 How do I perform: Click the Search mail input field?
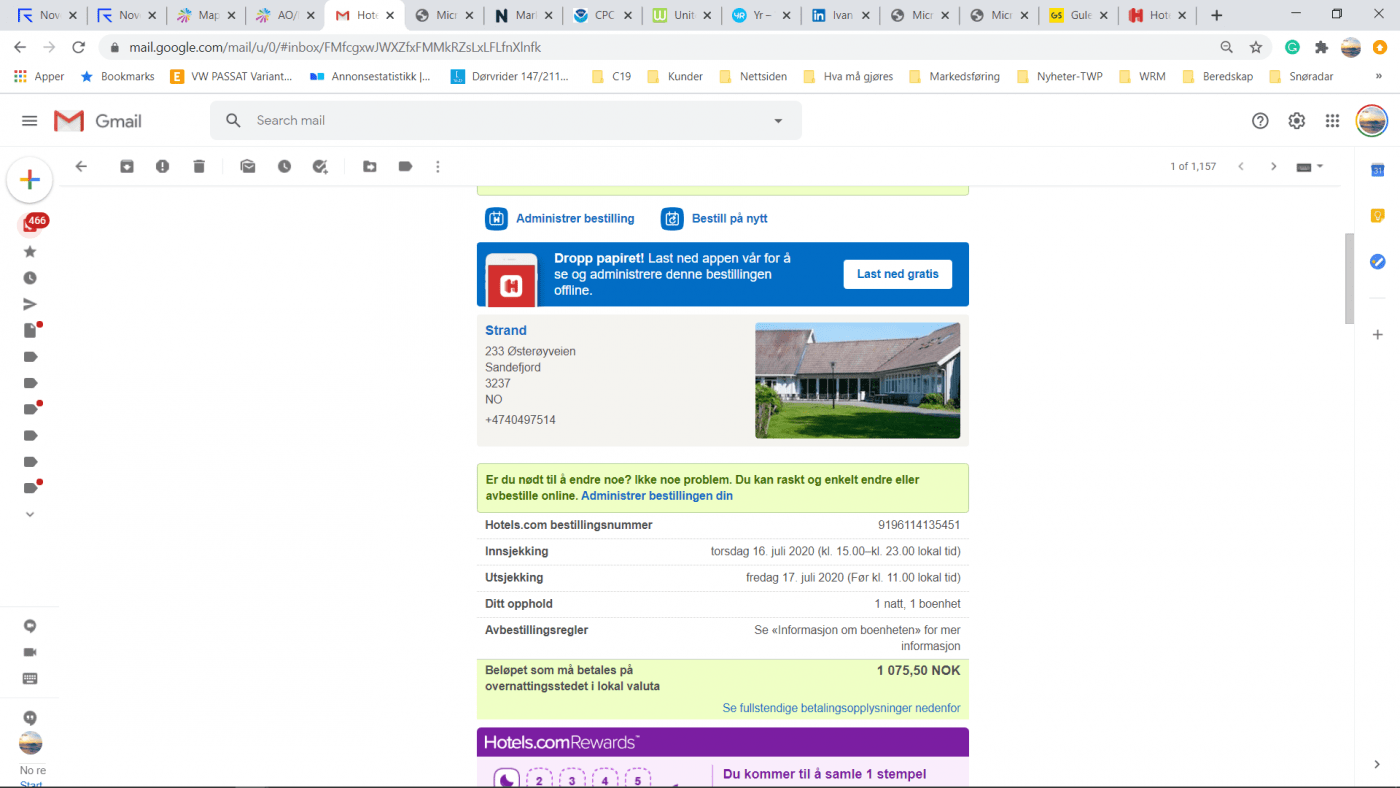pos(505,121)
